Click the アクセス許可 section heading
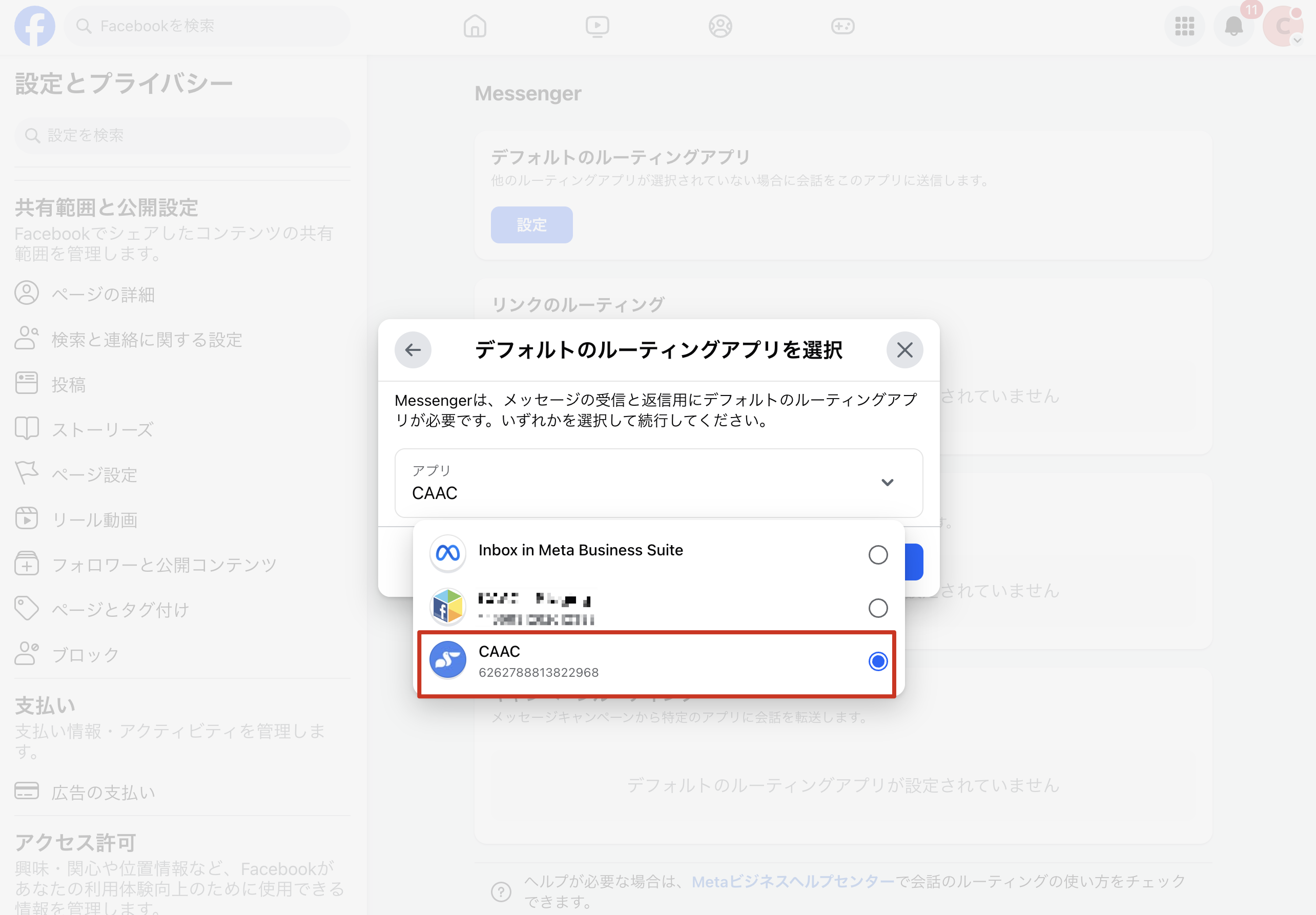The height and width of the screenshot is (915, 1316). [75, 842]
